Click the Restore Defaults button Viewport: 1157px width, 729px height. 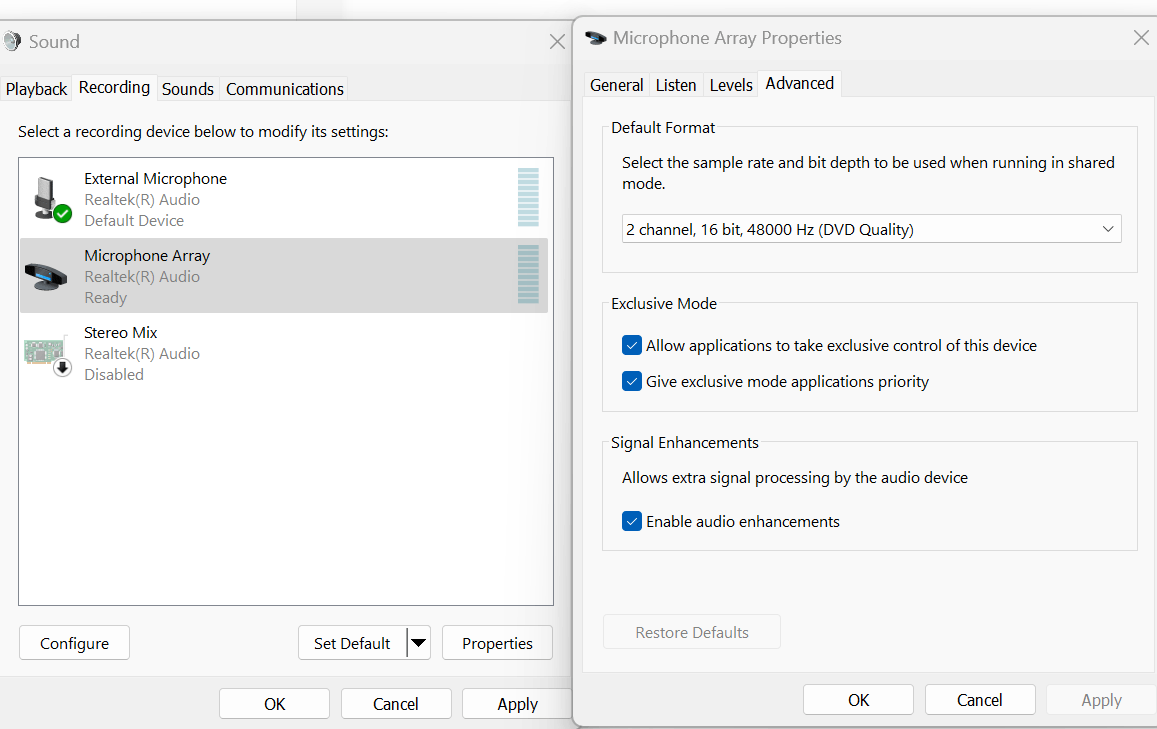click(x=692, y=632)
